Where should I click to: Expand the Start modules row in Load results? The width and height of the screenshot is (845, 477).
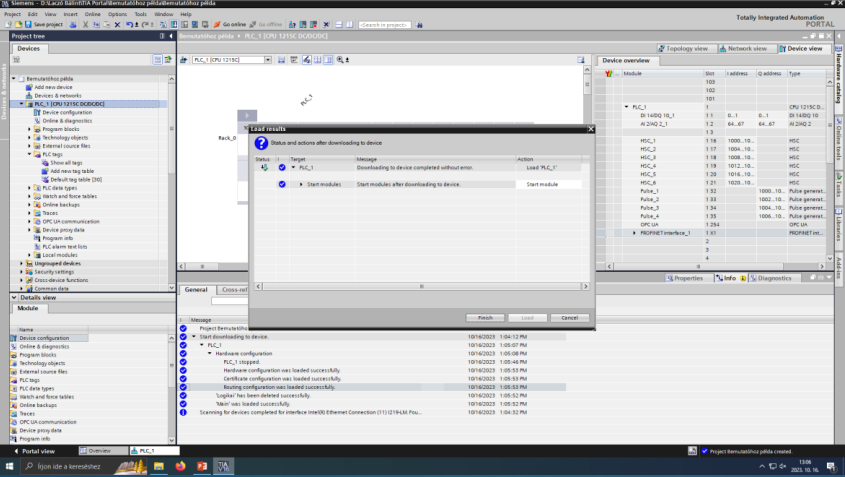[300, 184]
